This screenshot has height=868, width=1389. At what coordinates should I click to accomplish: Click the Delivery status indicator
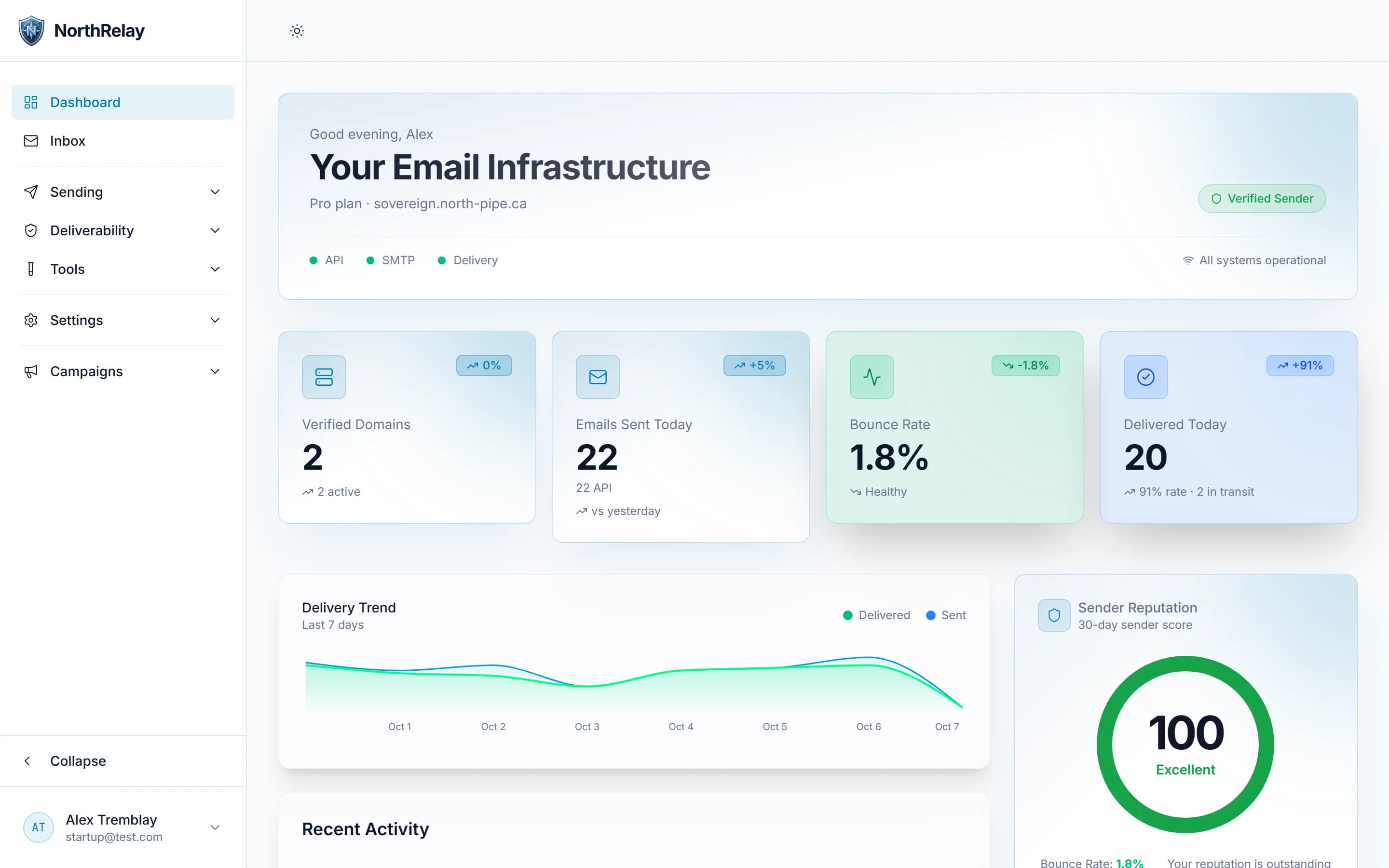coord(468,260)
